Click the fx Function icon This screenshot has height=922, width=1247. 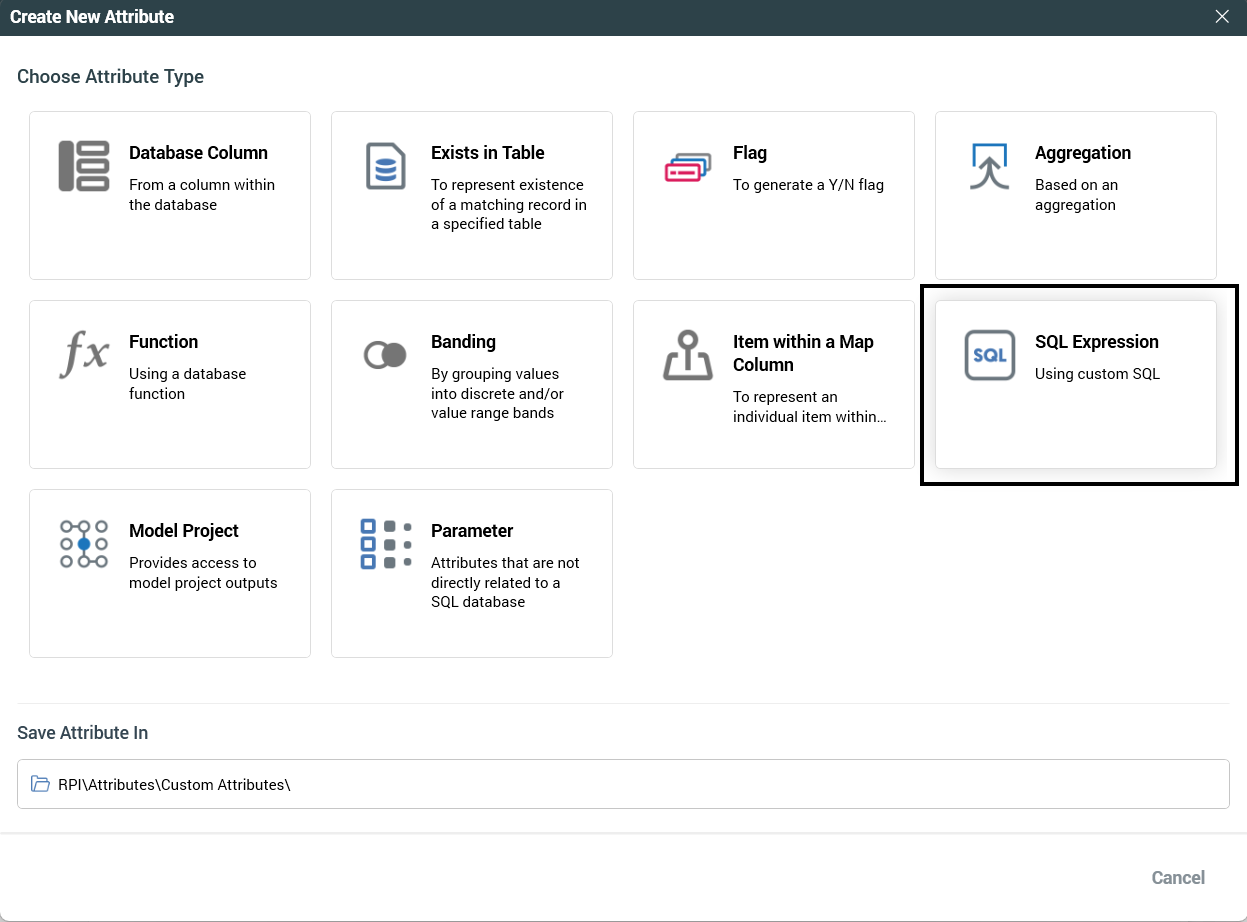point(84,355)
